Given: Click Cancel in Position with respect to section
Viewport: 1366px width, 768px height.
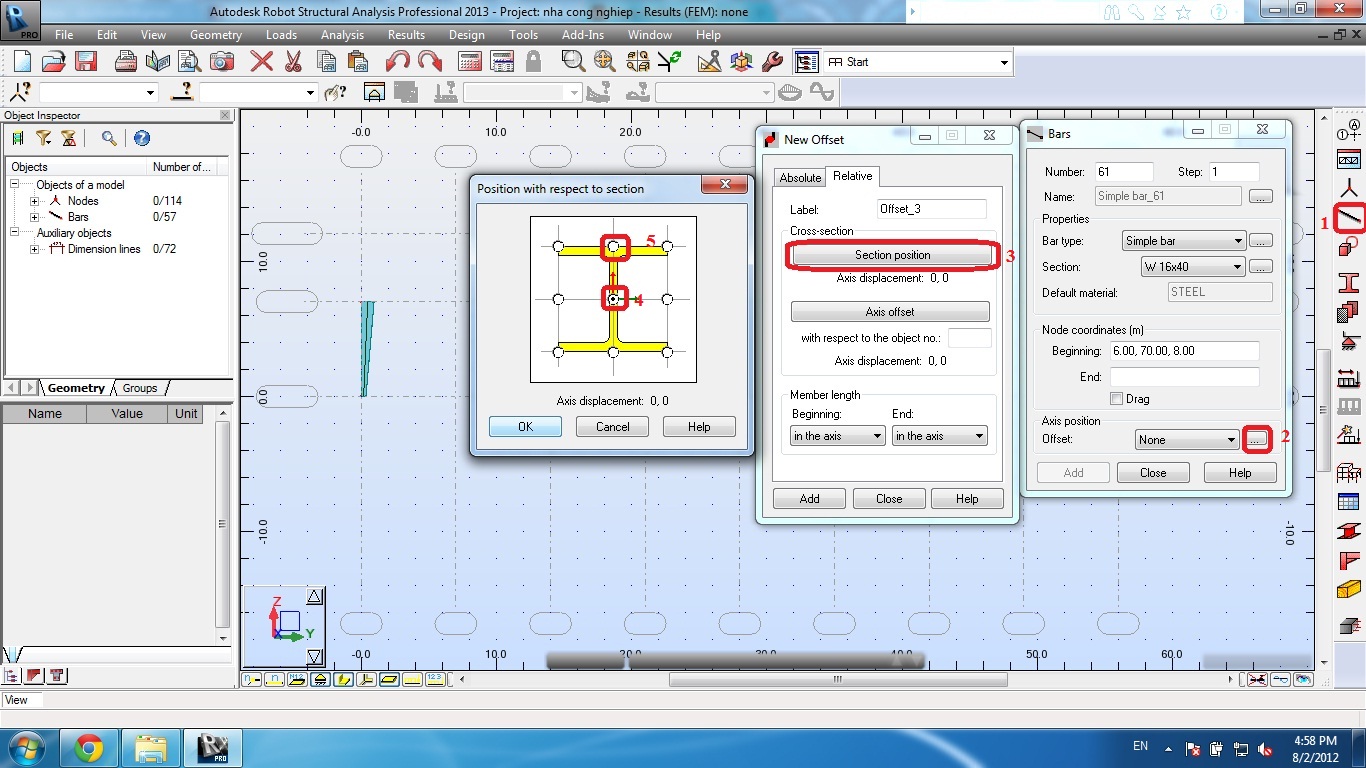Looking at the screenshot, I should pos(613,427).
